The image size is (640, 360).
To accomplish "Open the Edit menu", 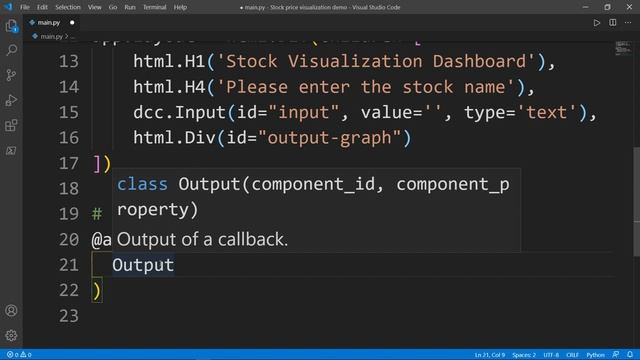I will point(42,7).
